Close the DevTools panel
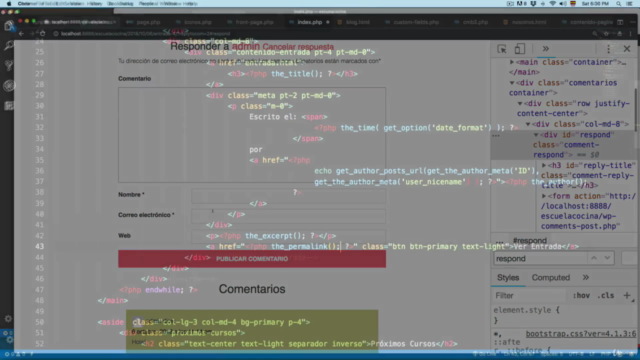This screenshot has width=640, height=360. [627, 49]
